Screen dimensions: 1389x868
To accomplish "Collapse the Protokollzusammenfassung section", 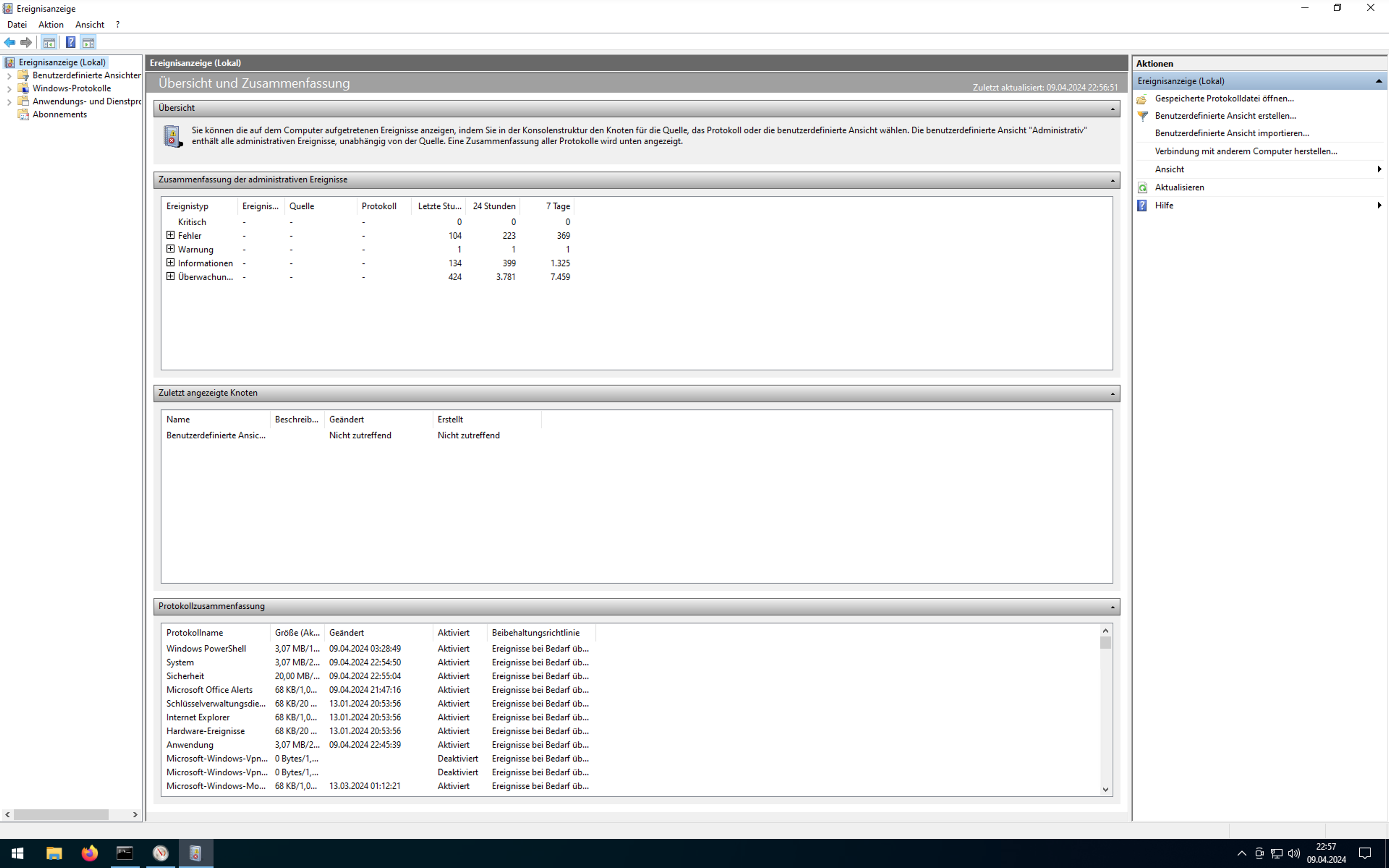I will tap(1112, 607).
